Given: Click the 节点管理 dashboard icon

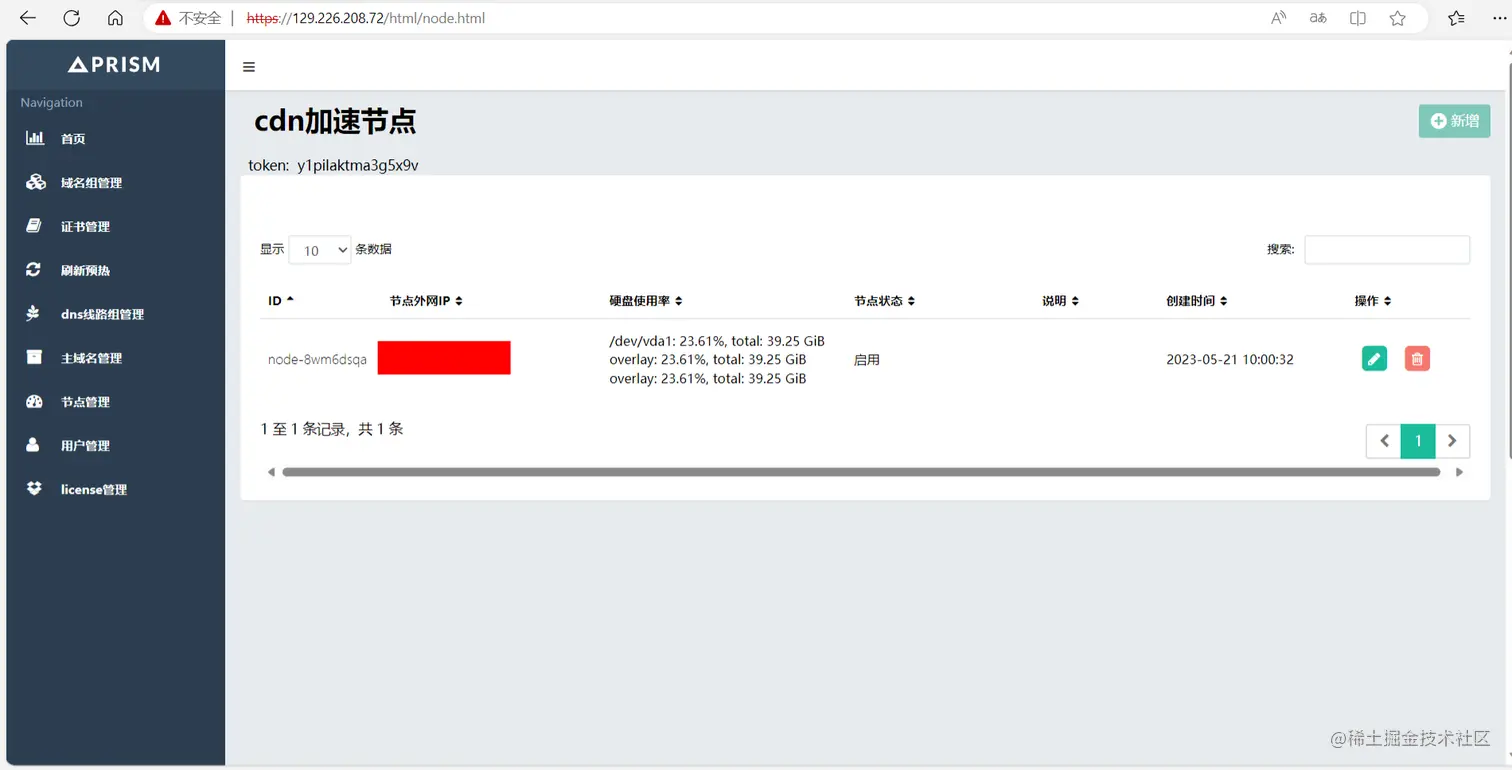Looking at the screenshot, I should 34,401.
